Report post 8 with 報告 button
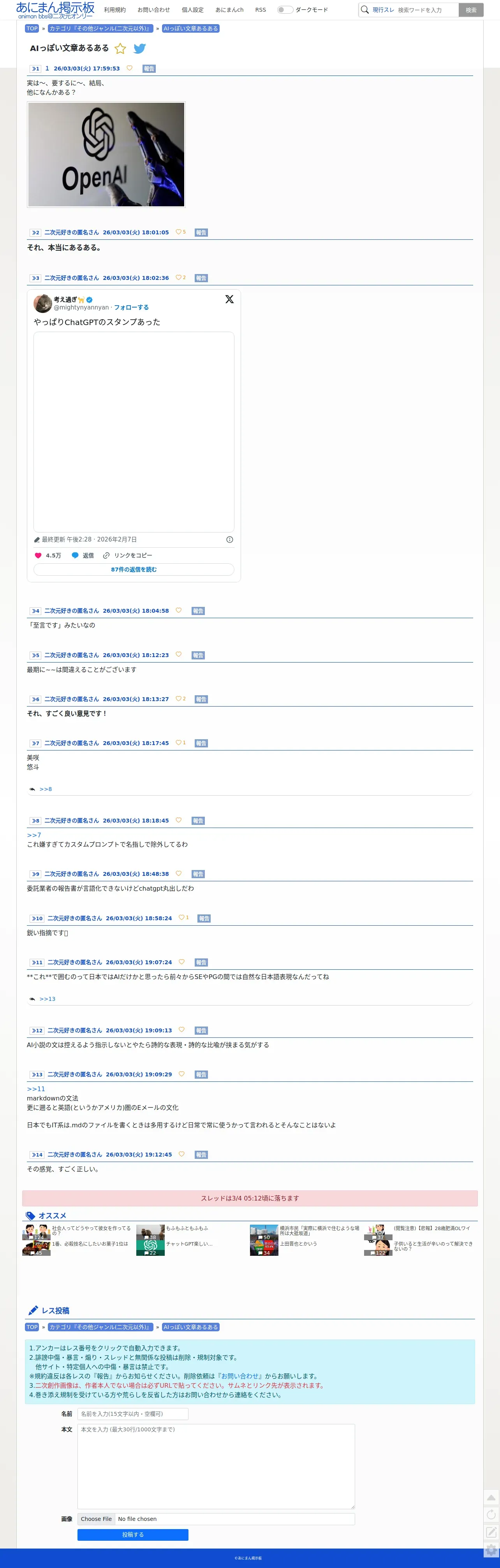This screenshot has width=500, height=1568. pos(198,821)
